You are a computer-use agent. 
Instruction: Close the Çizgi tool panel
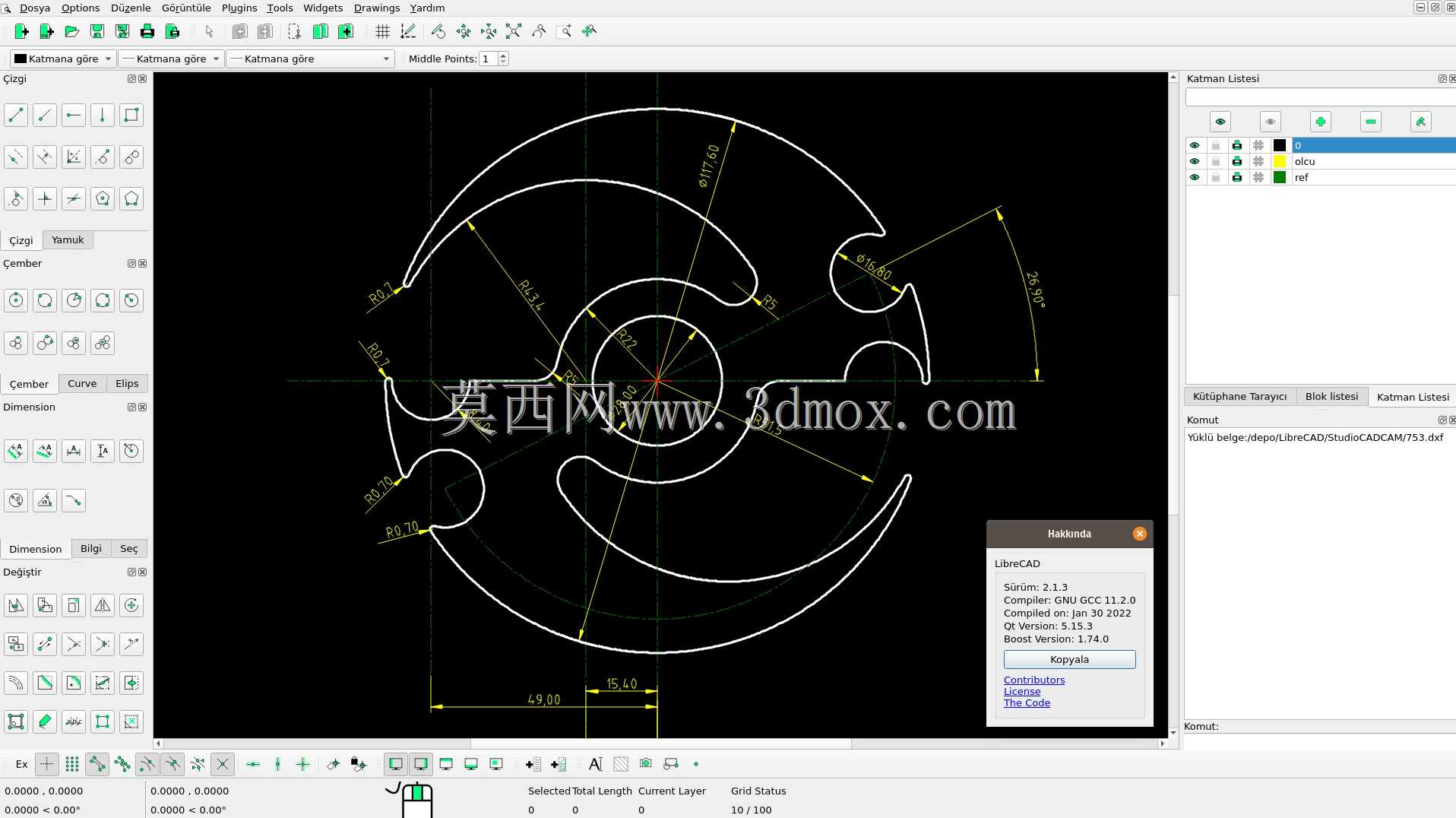(x=143, y=79)
